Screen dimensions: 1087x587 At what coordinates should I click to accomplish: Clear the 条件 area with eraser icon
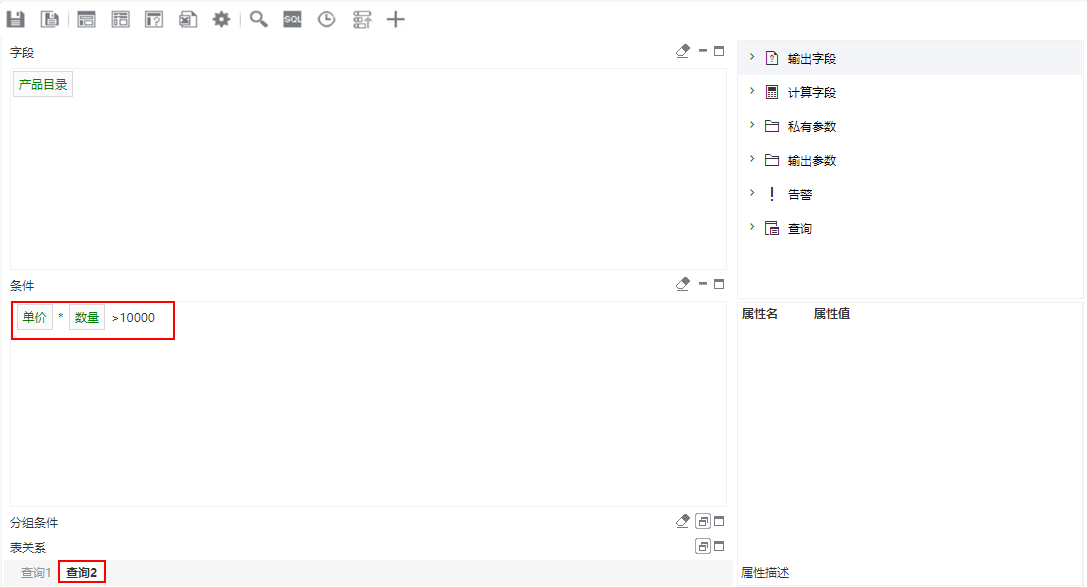683,284
